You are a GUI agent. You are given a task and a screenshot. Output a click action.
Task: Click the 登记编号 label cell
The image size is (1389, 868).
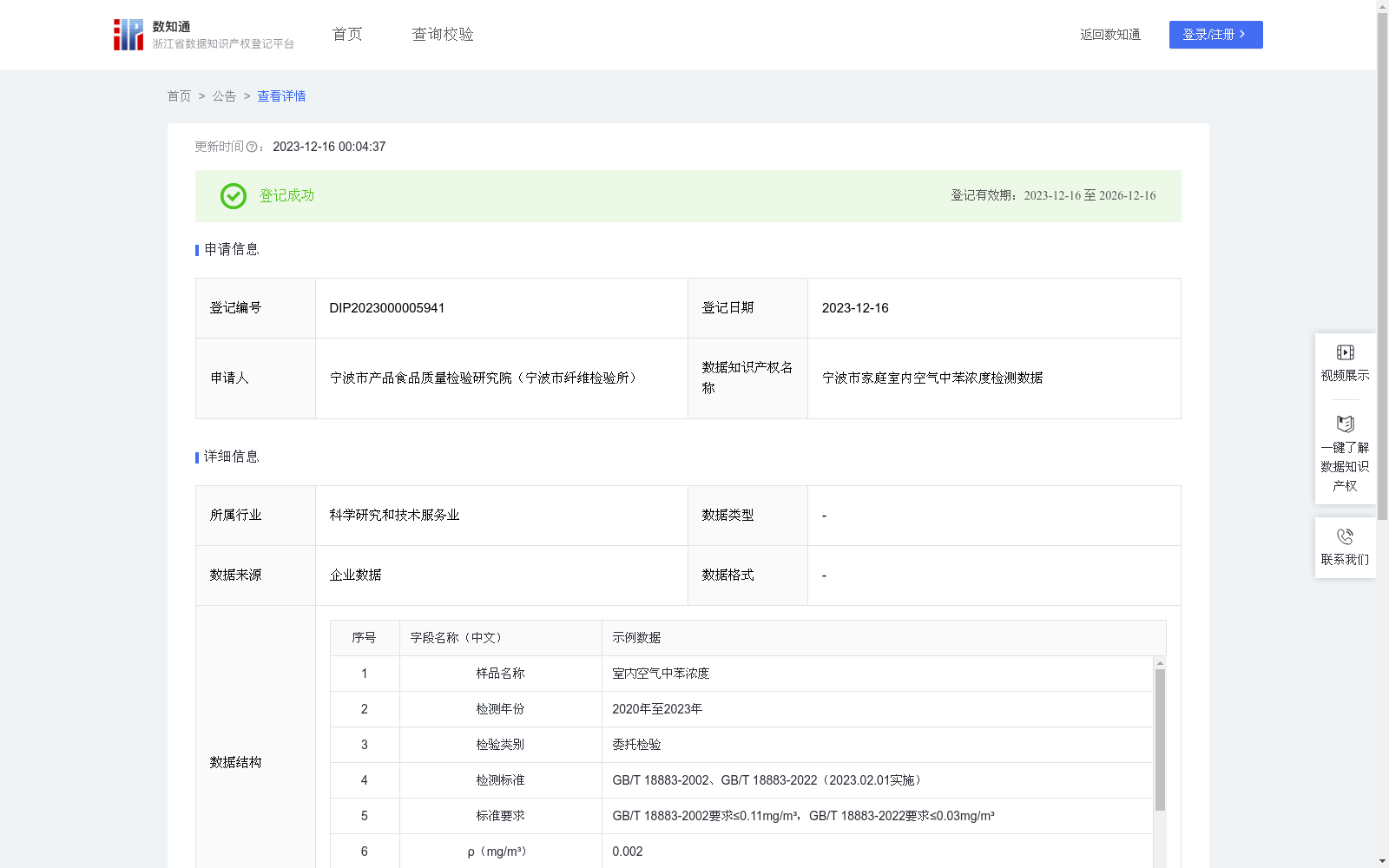point(255,308)
